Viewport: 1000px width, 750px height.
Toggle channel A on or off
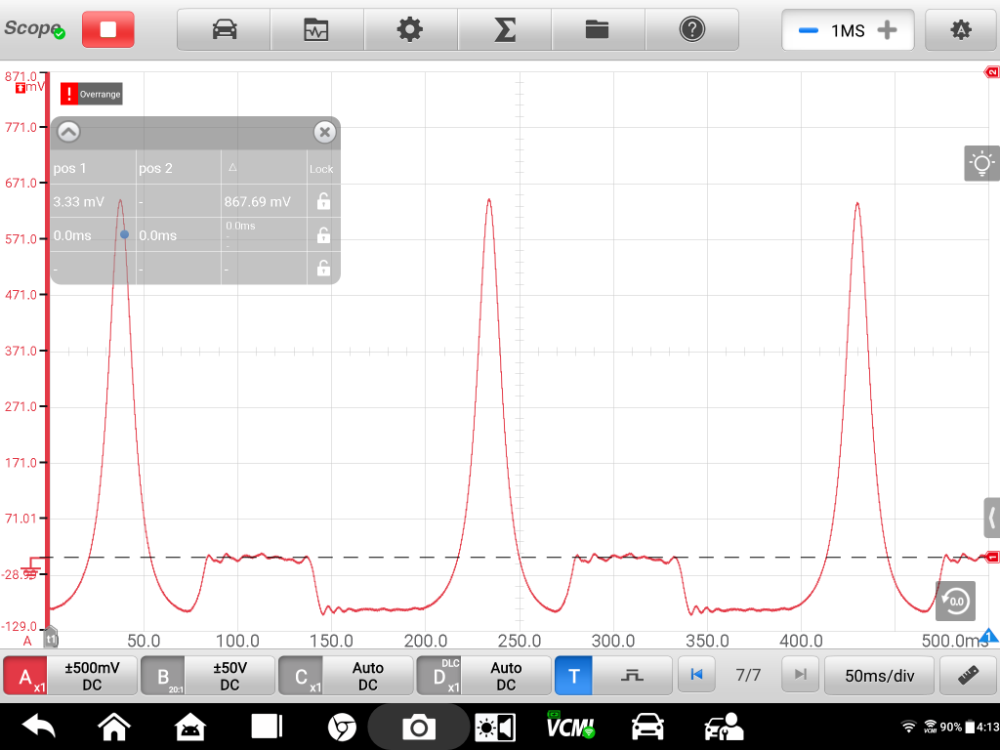26,676
